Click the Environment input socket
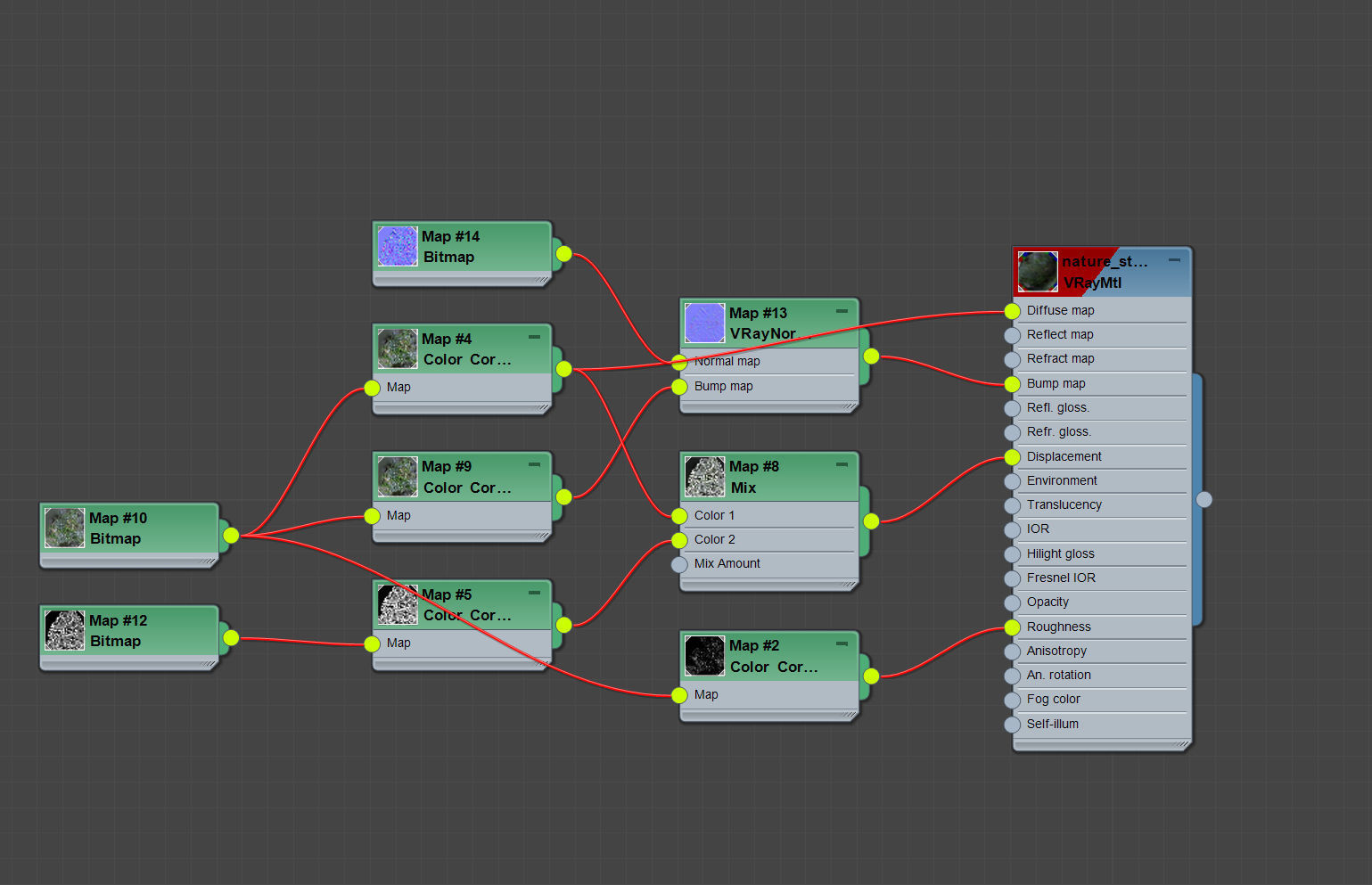 [x=1012, y=481]
